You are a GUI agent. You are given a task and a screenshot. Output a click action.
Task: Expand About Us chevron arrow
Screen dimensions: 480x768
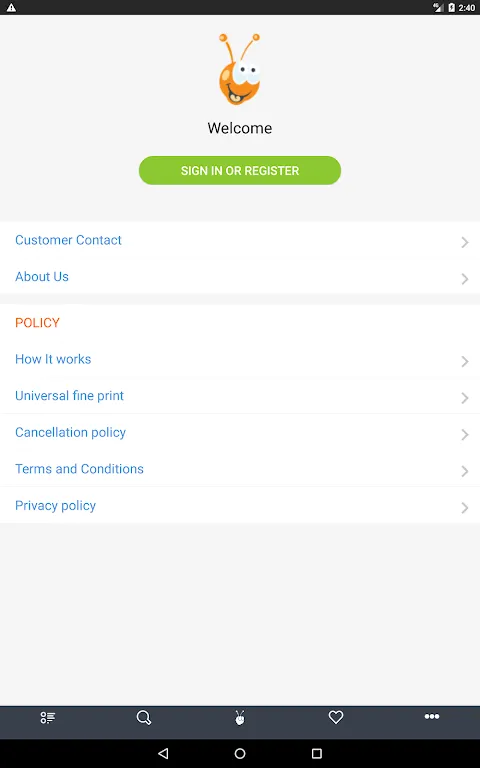pyautogui.click(x=464, y=279)
